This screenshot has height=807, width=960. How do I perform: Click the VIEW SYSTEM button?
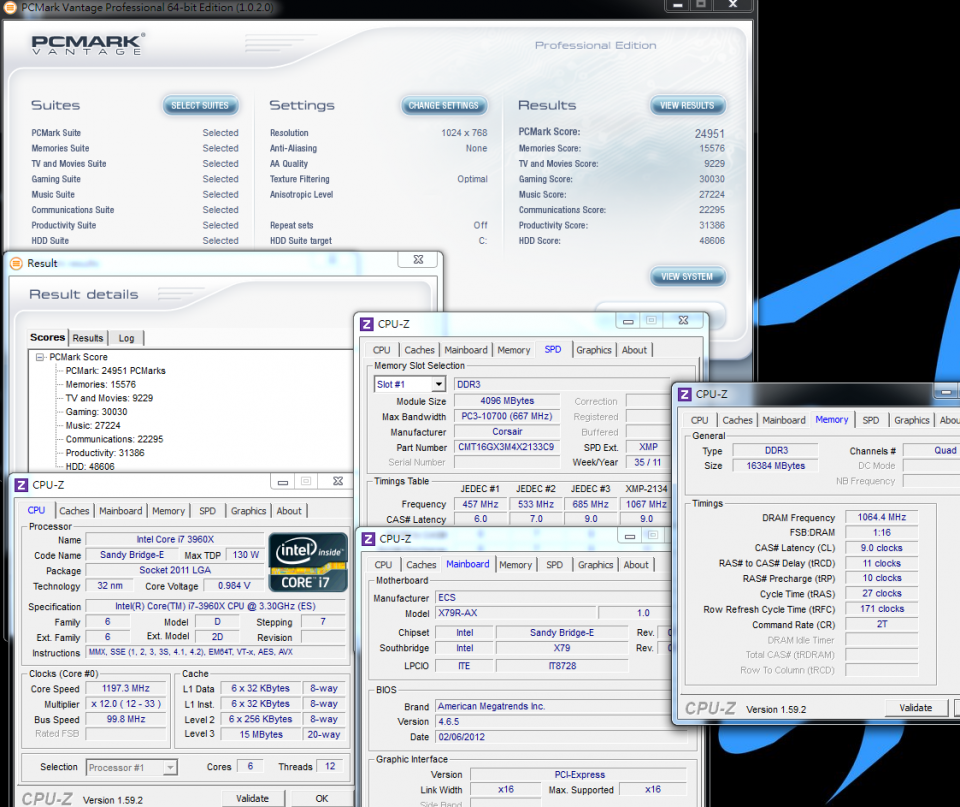pyautogui.click(x=687, y=277)
